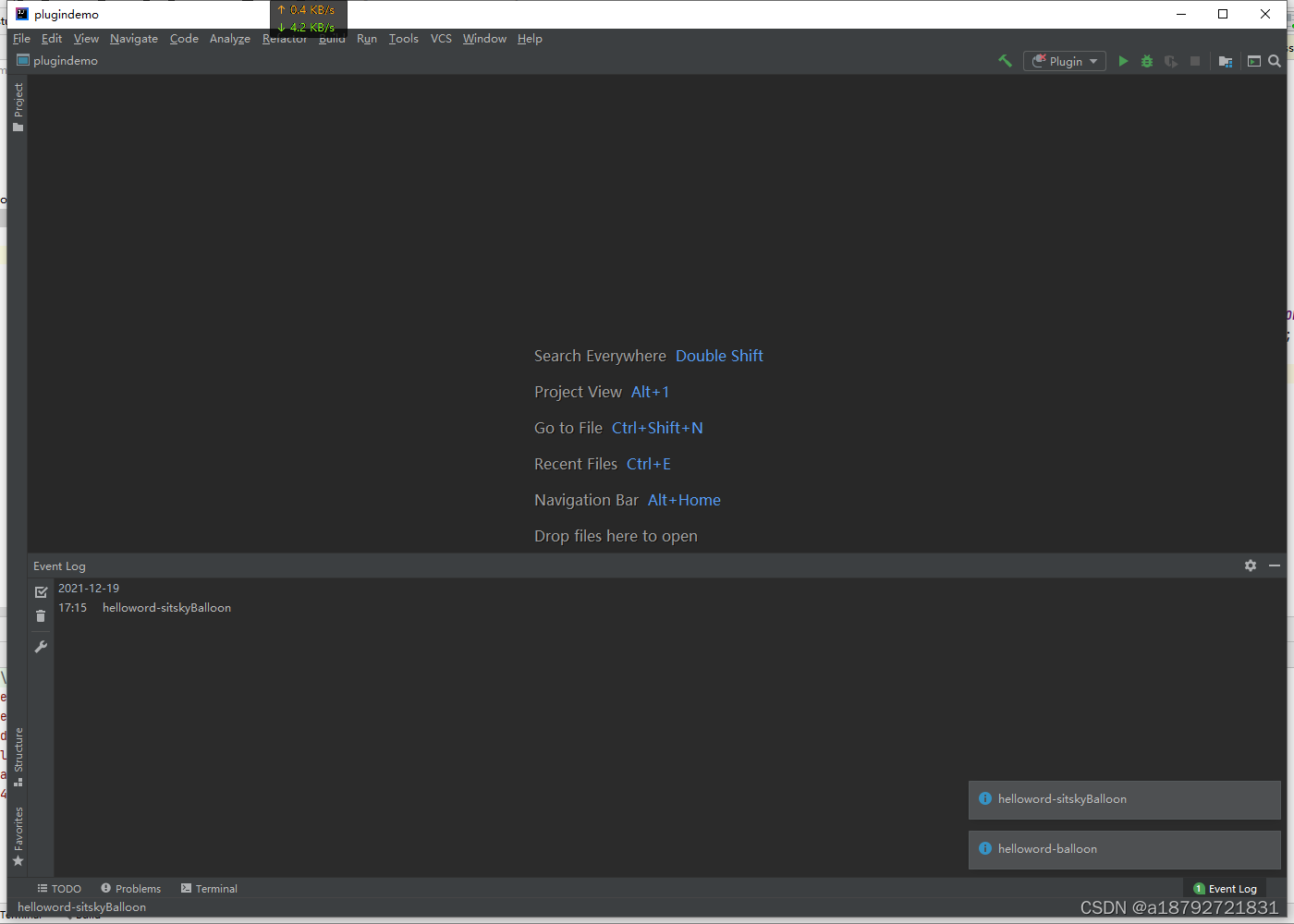Minimize the plugindemo window
This screenshot has height=924, width=1294.
click(1181, 14)
